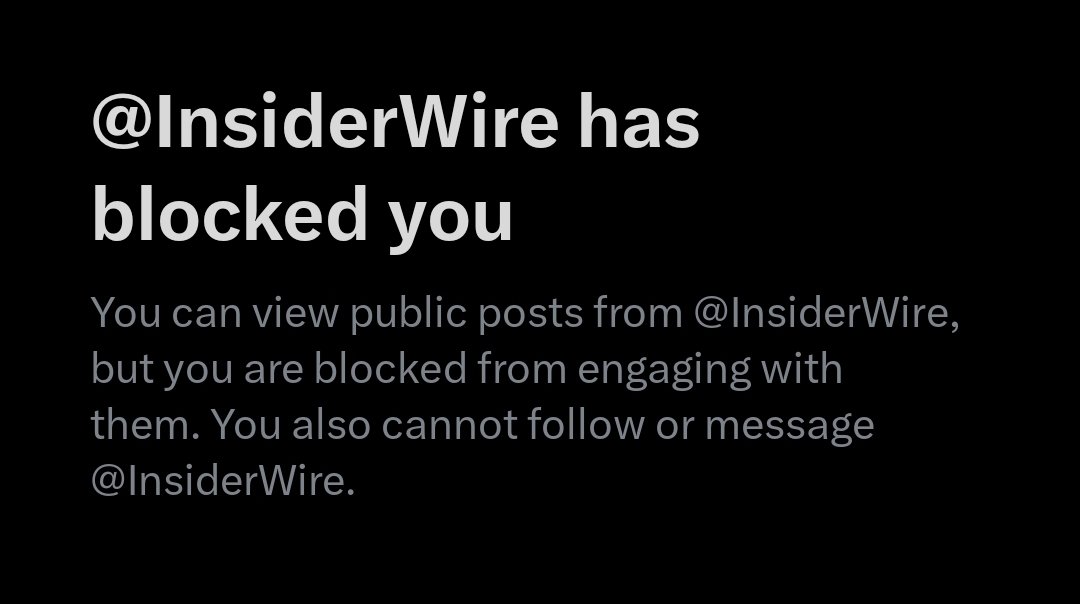Click the @InsiderWire handle in the heading

(325, 123)
